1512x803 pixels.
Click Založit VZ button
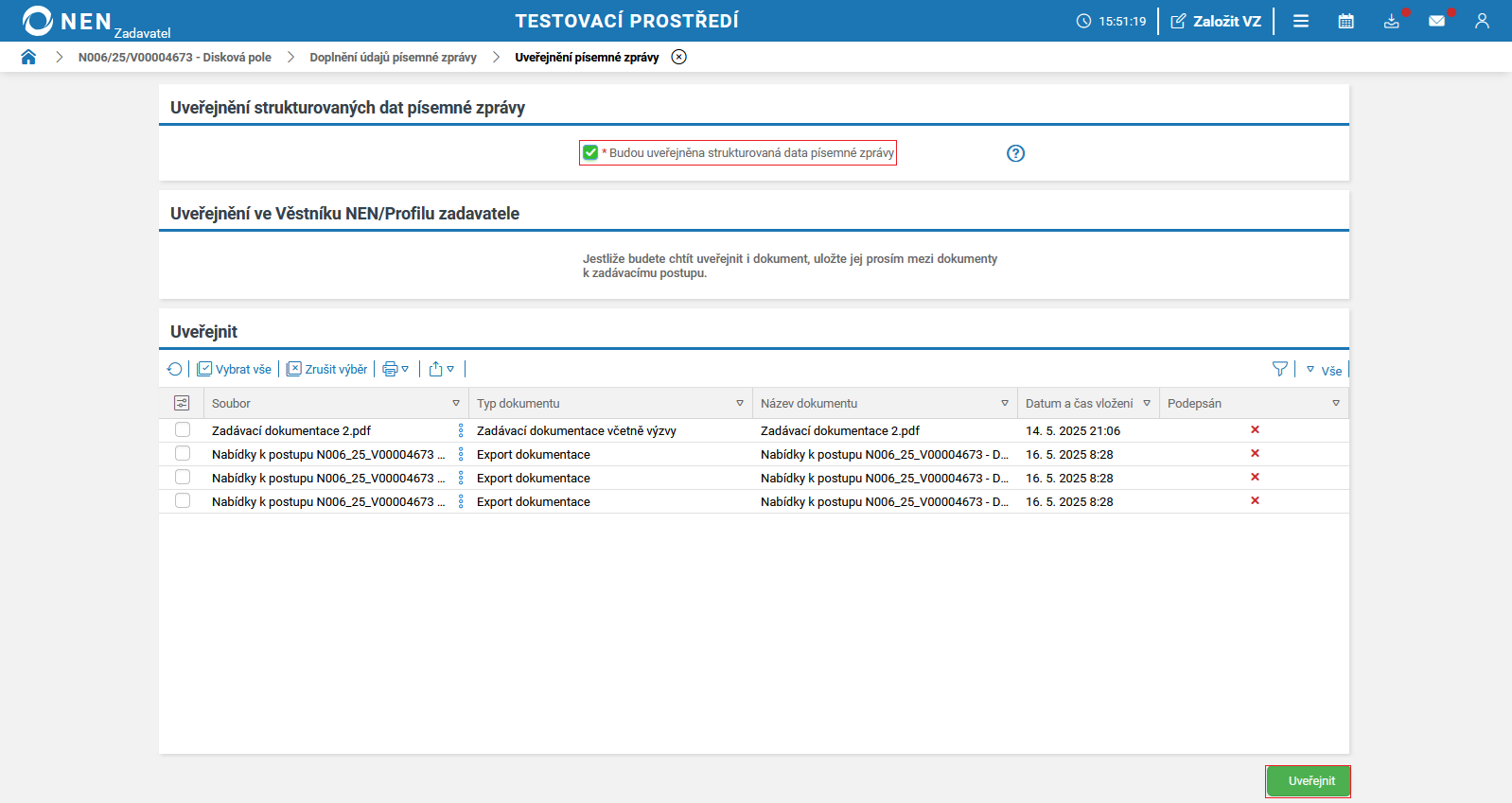point(1216,21)
